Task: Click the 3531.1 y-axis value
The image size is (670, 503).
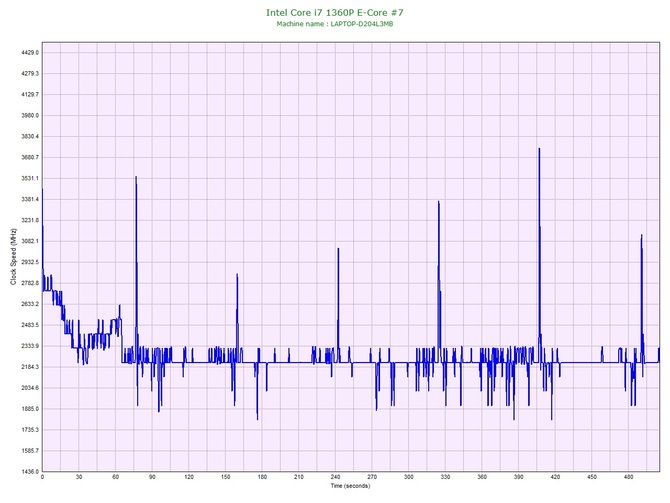Action: tap(30, 178)
